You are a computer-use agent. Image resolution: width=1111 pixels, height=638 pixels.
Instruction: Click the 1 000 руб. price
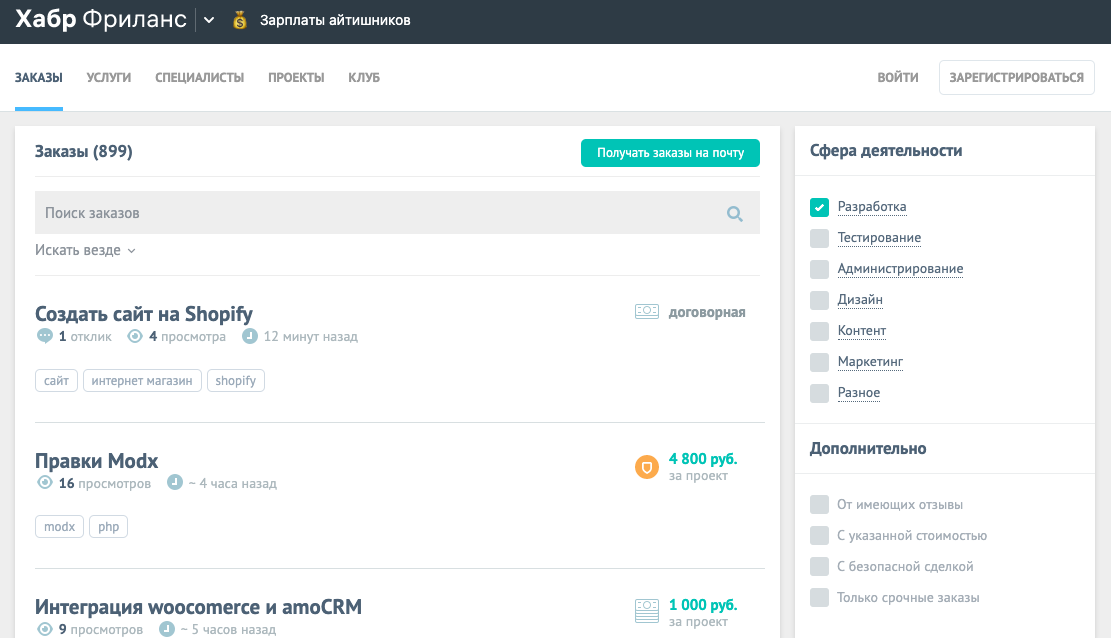703,605
